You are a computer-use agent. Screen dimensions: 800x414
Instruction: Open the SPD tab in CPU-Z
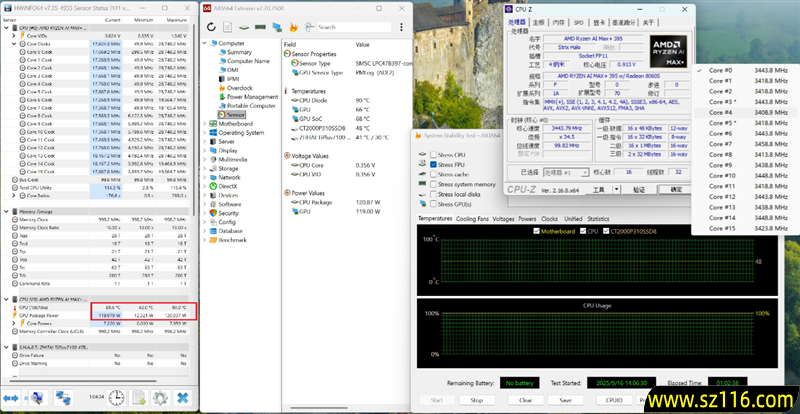(579, 21)
